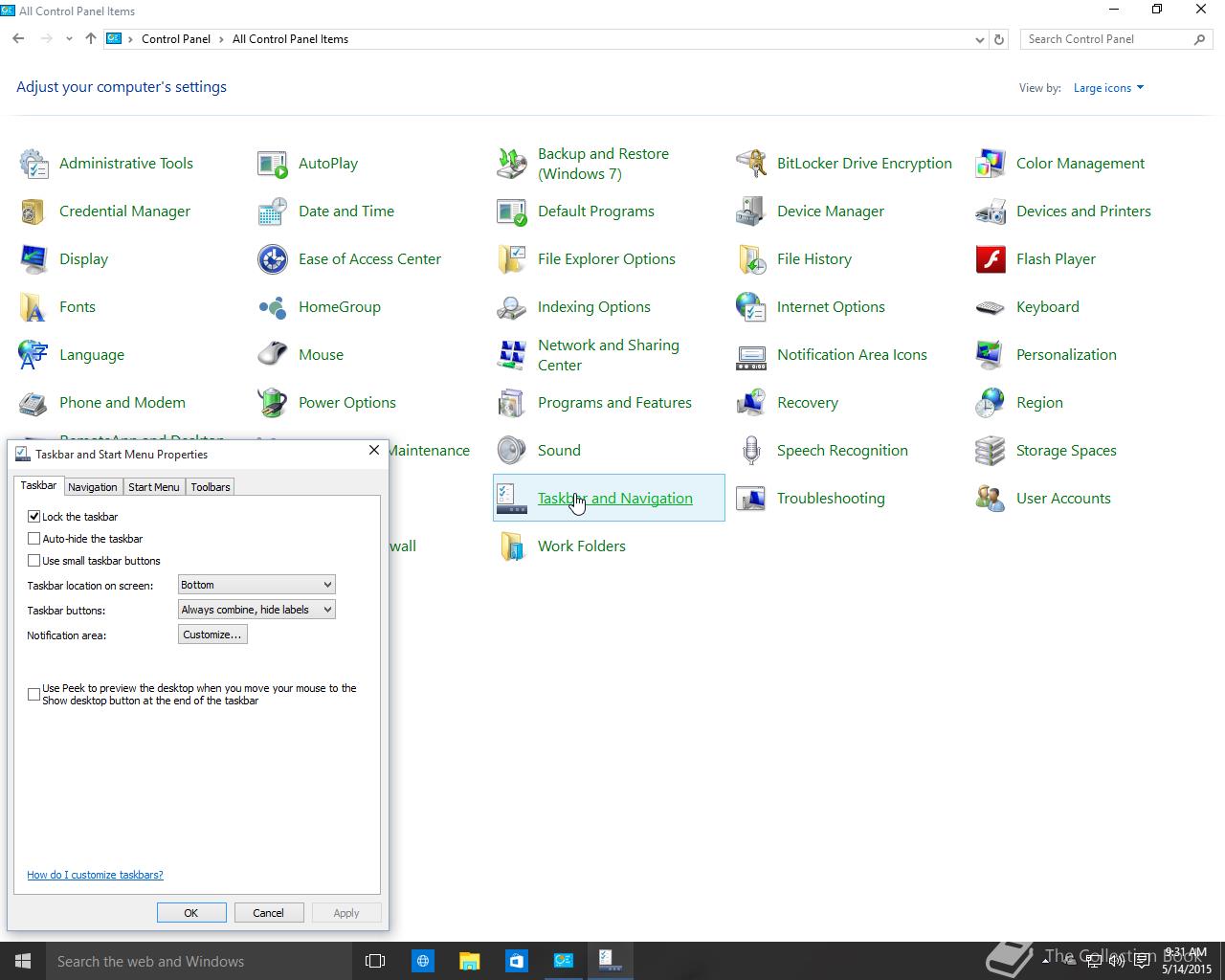This screenshot has width=1225, height=980.
Task: Click OK in Taskbar Properties dialog
Action: coord(191,913)
